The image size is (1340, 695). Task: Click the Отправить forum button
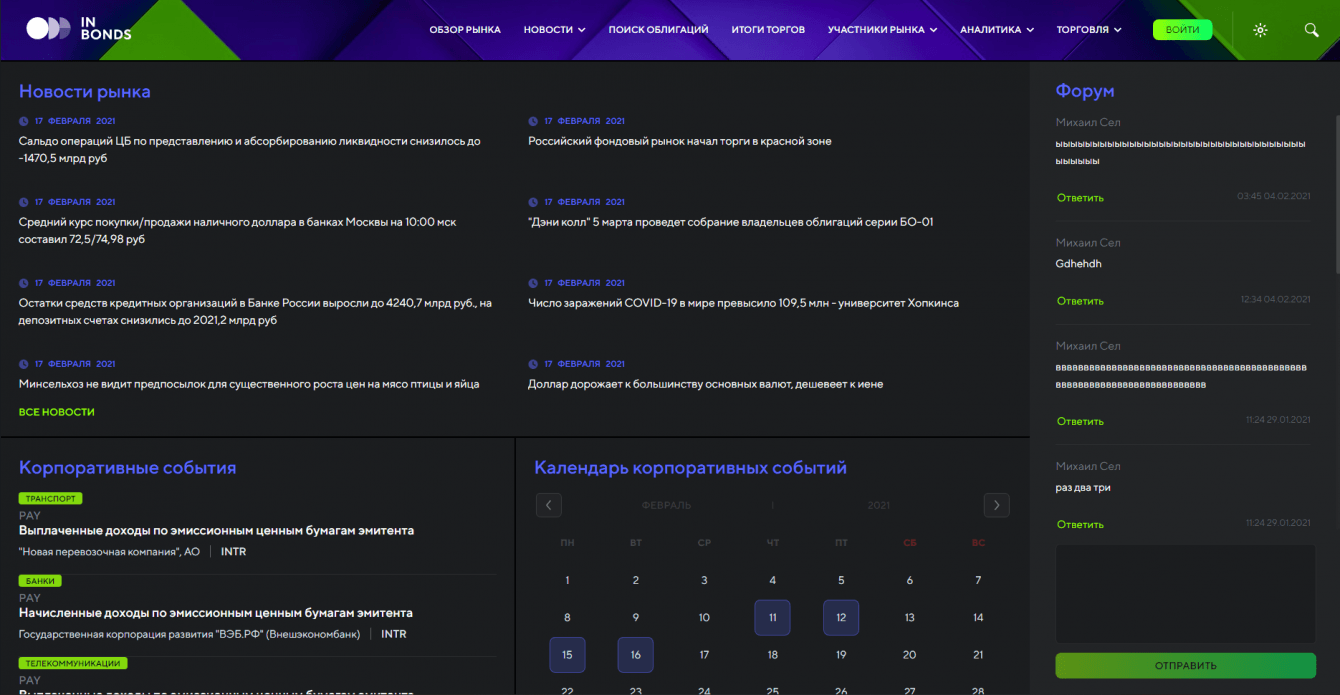pyautogui.click(x=1185, y=665)
